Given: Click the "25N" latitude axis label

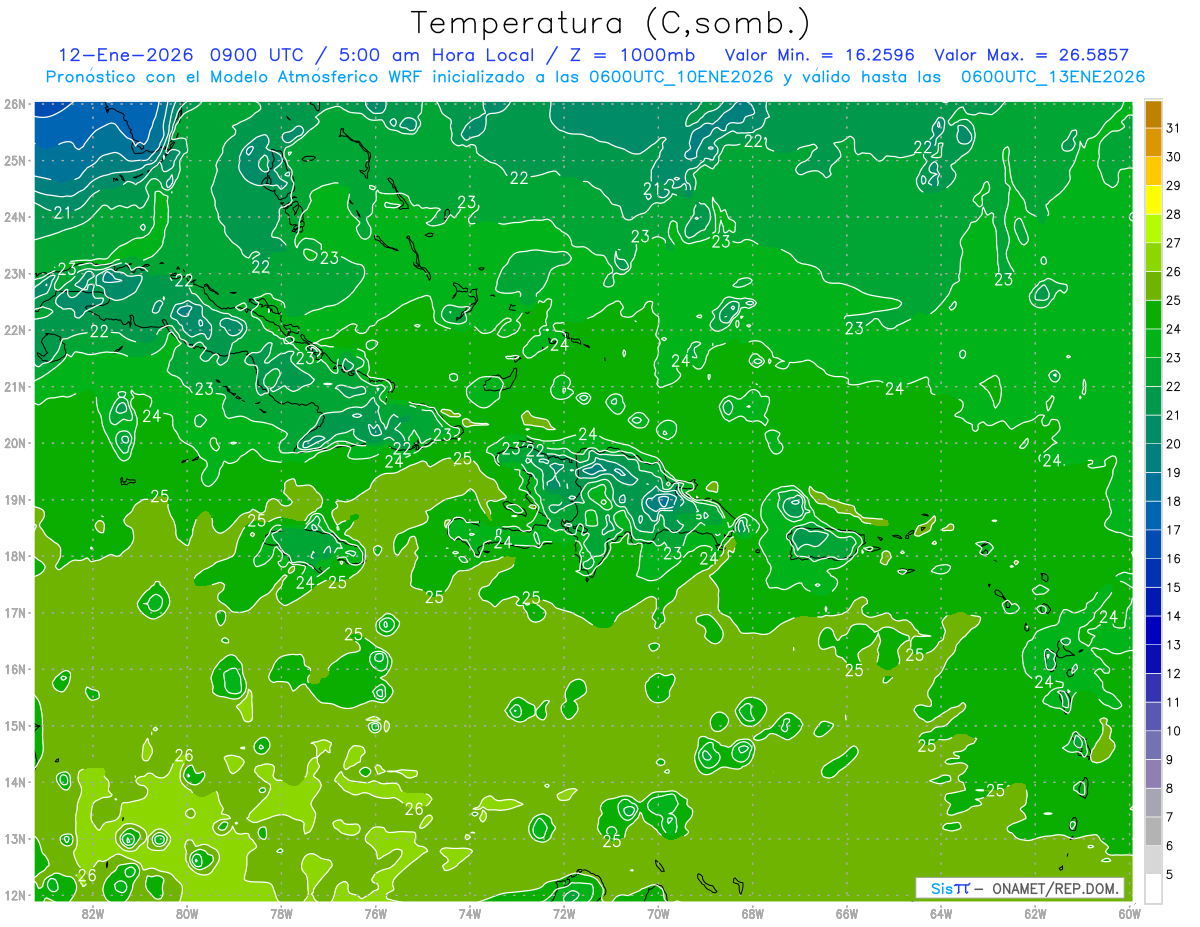Looking at the screenshot, I should point(14,160).
